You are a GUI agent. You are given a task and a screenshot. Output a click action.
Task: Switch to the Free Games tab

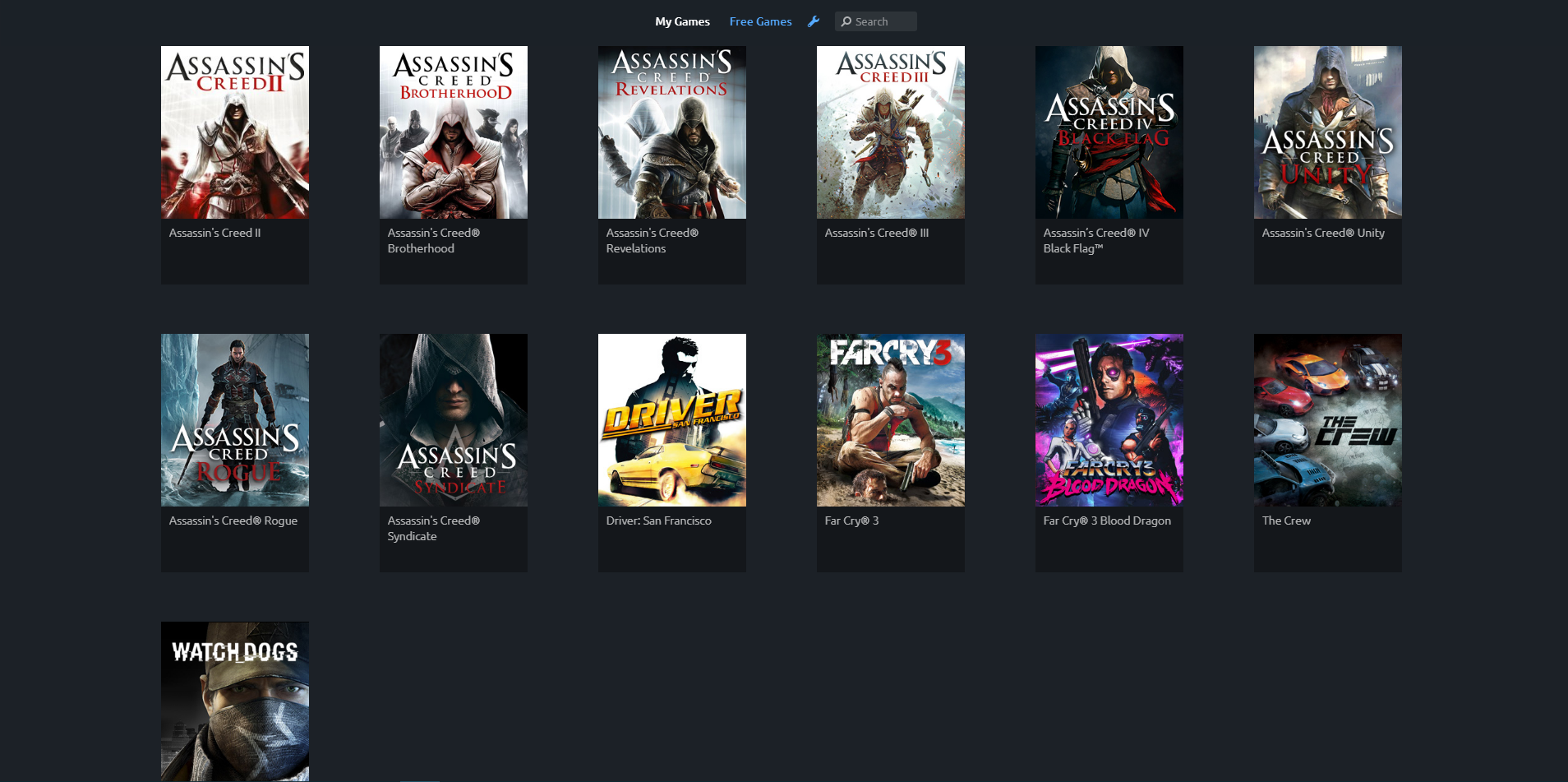[x=760, y=21]
